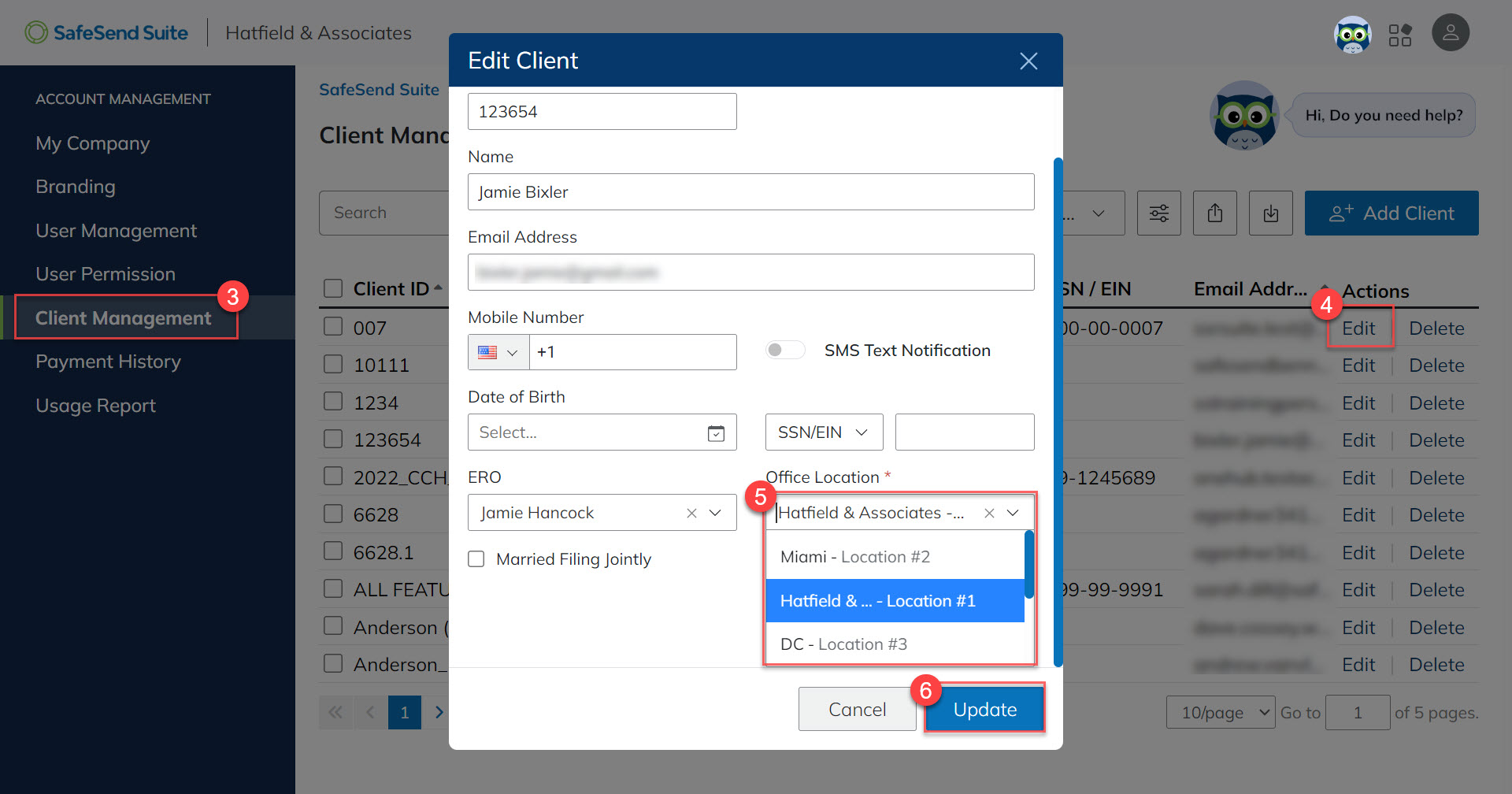The width and height of the screenshot is (1512, 794).
Task: Click the SafeSend Suite breadcrumb link
Action: click(x=379, y=90)
